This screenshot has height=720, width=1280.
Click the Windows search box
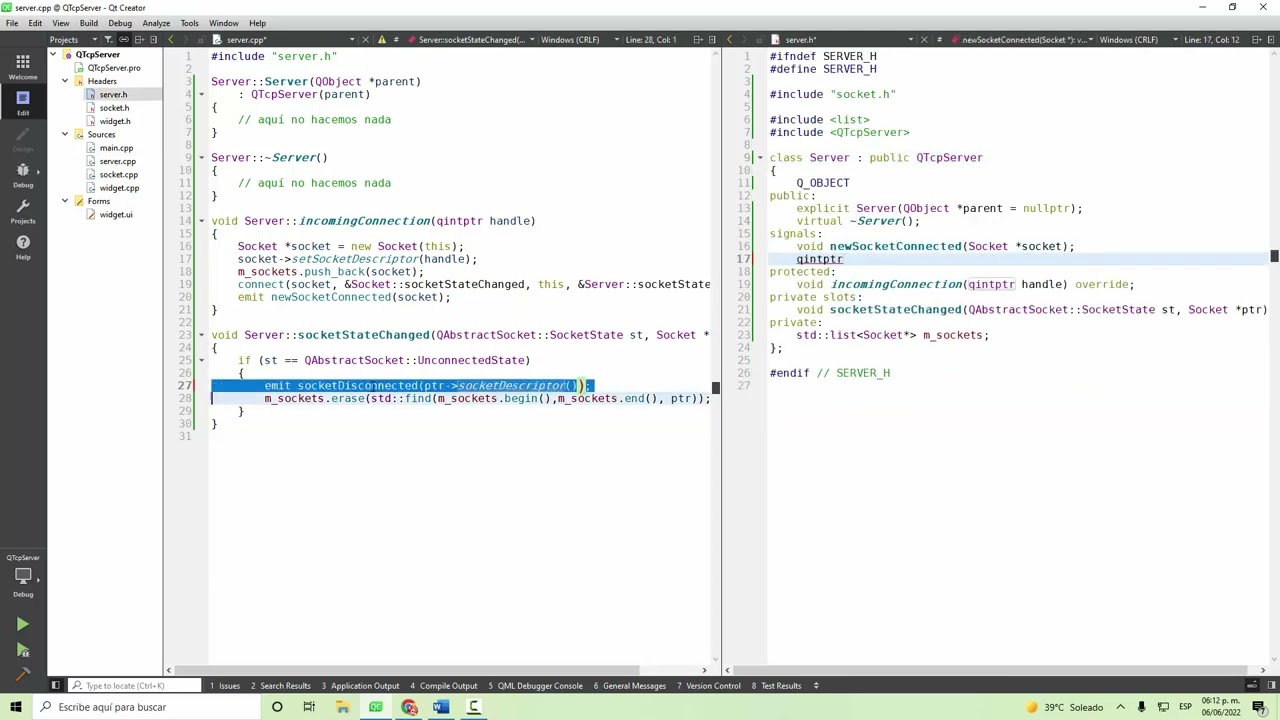[x=145, y=707]
